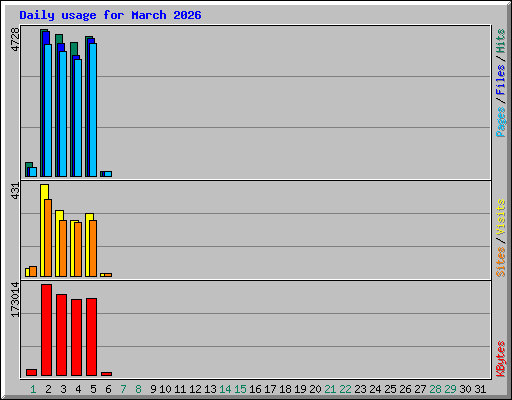The height and width of the screenshot is (400, 512).
Task: Click the blue Files legend label
Action: click(x=501, y=80)
